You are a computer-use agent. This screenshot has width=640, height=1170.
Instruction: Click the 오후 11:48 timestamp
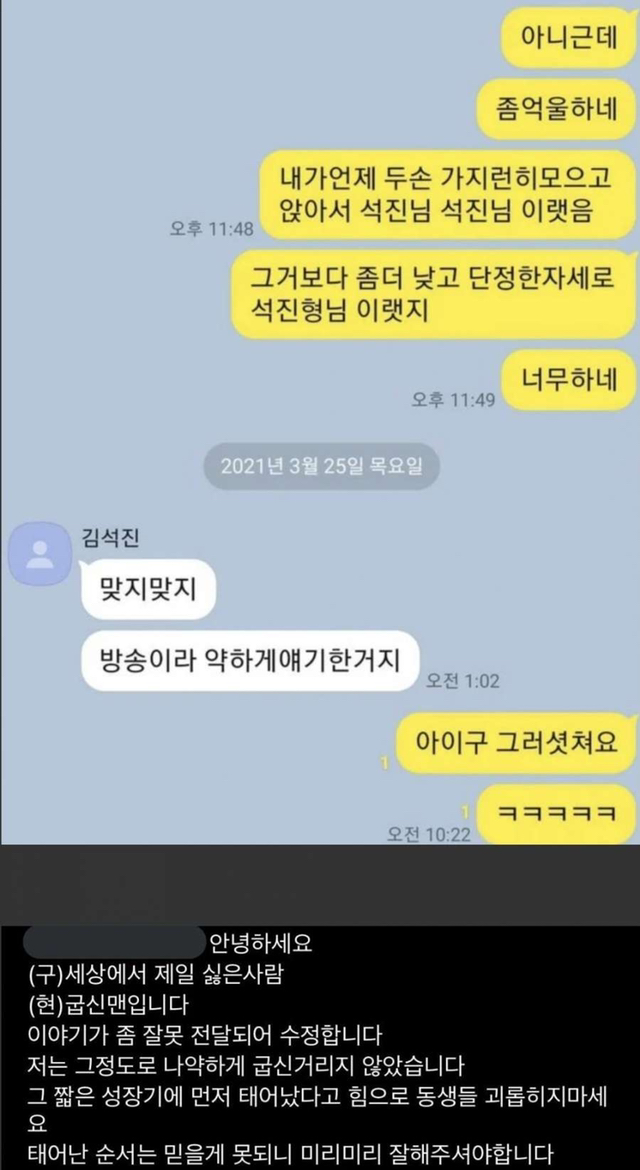coord(212,229)
